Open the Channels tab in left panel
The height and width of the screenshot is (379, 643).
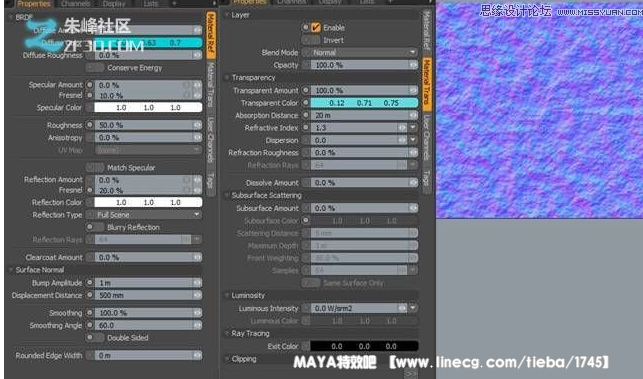pyautogui.click(x=76, y=4)
